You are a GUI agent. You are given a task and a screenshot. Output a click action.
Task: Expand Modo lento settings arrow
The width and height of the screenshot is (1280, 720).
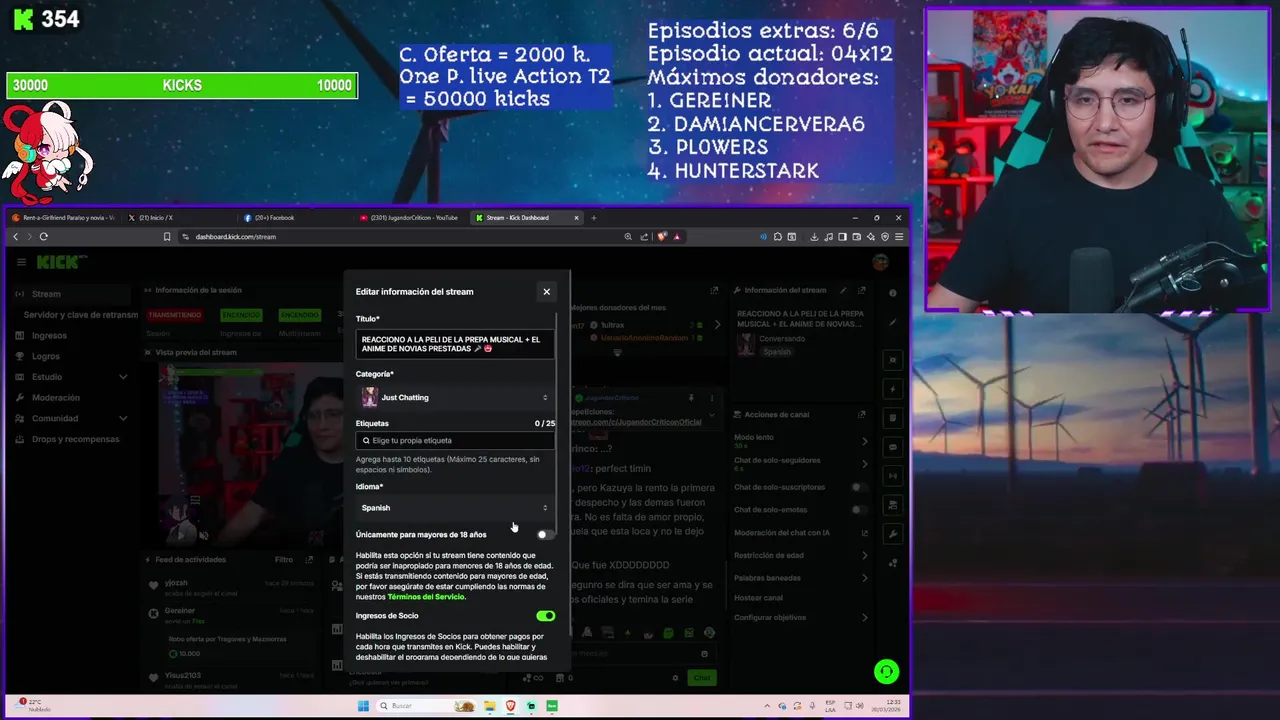click(864, 441)
